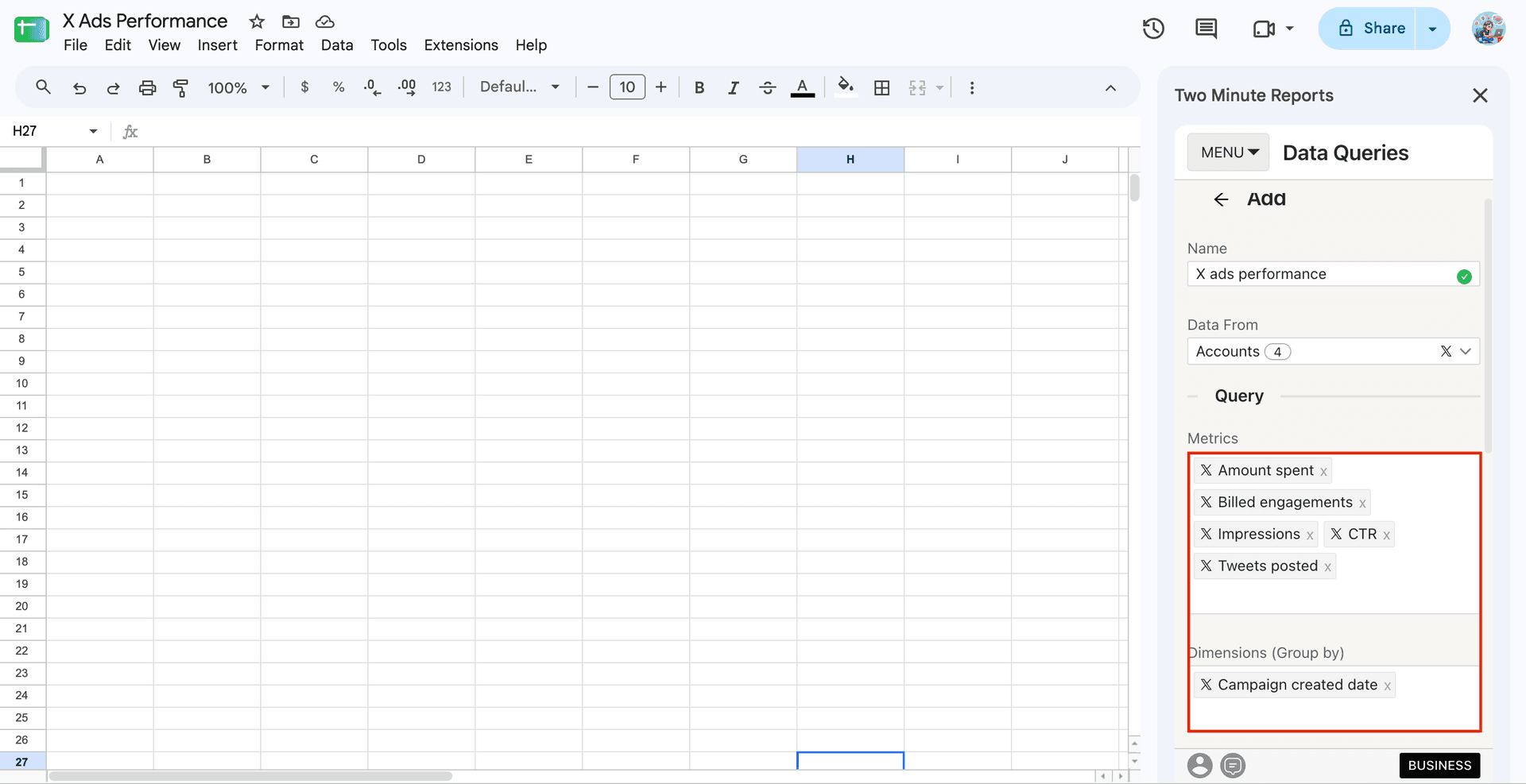Decrease decimal places
Image resolution: width=1526 pixels, height=784 pixels.
point(372,87)
